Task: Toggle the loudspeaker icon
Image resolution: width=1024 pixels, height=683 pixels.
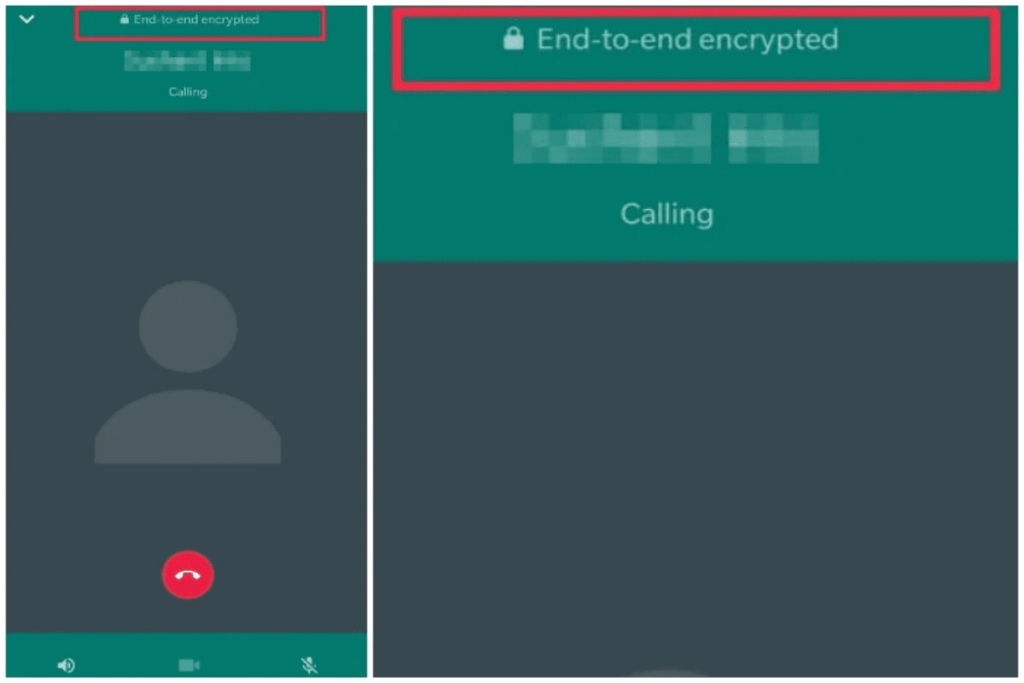Action: (x=66, y=665)
